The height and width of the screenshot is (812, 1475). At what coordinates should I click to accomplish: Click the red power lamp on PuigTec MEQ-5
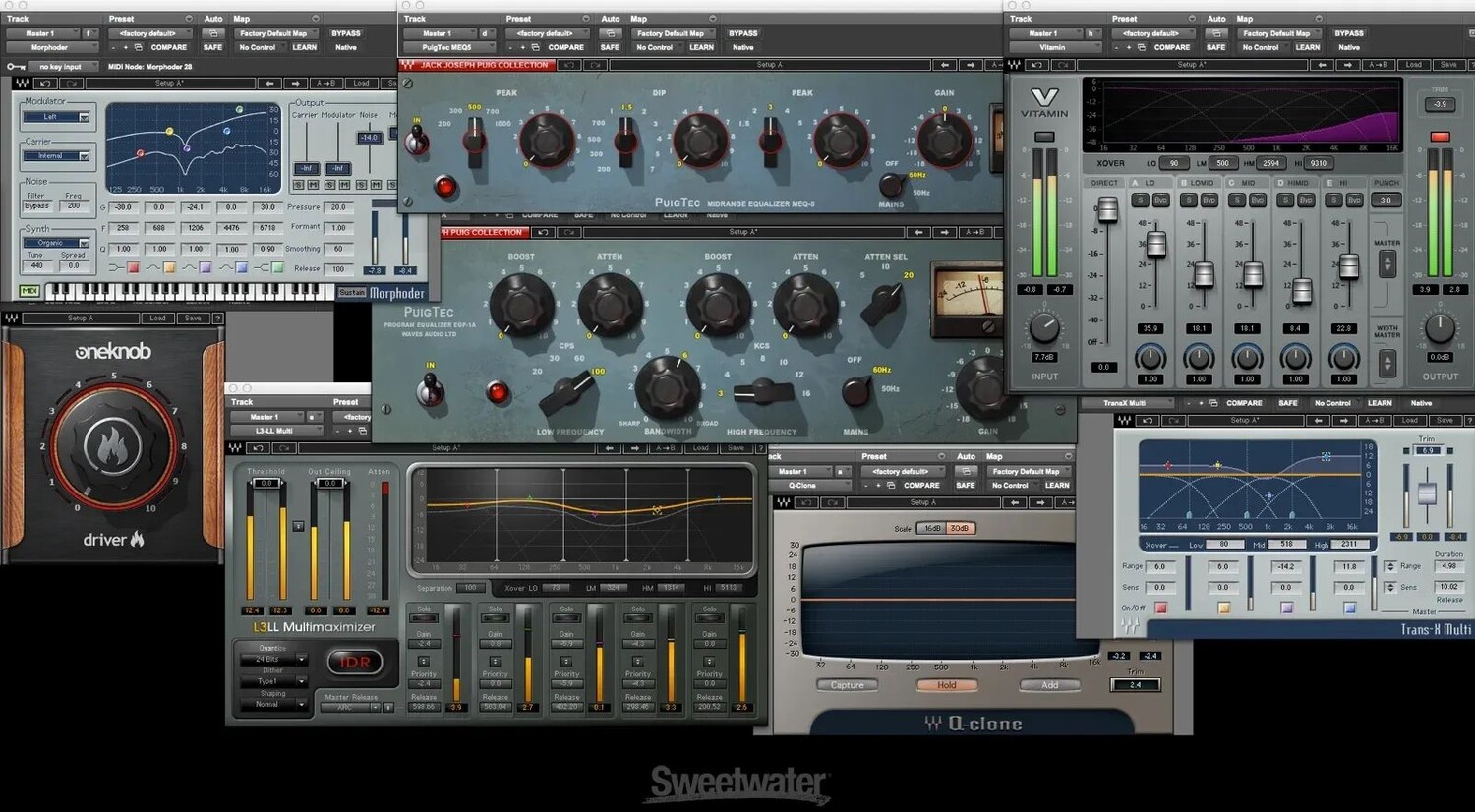(445, 185)
